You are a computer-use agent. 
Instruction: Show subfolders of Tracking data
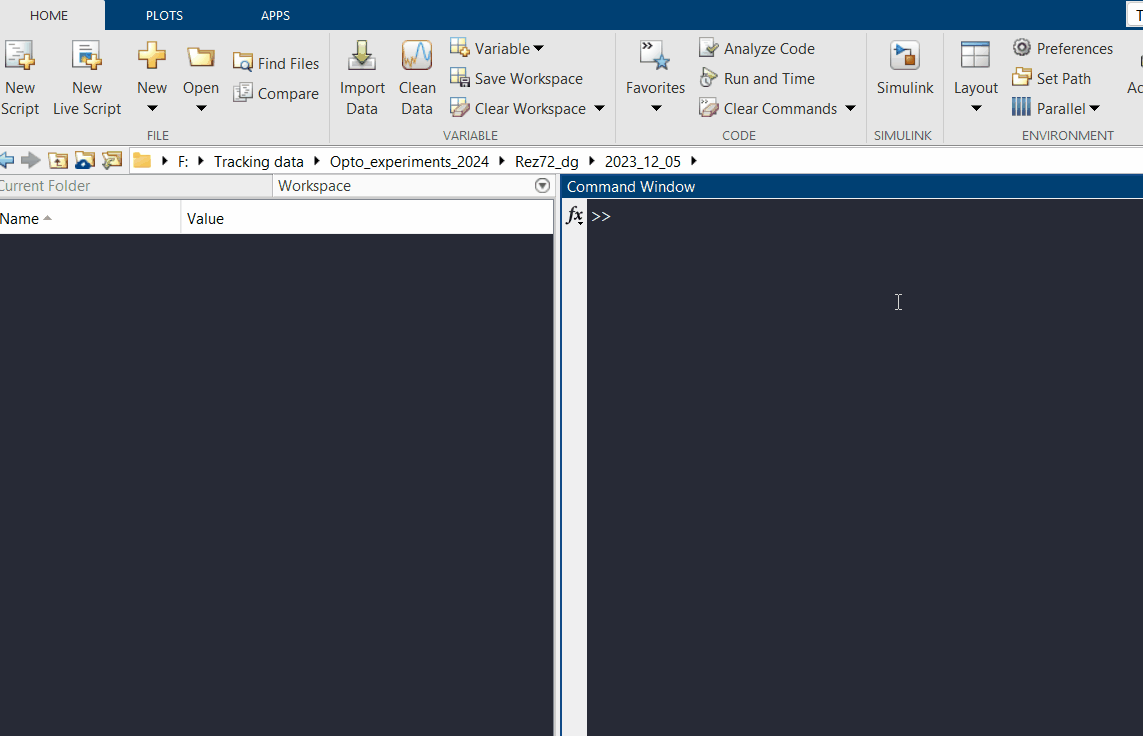tap(316, 161)
